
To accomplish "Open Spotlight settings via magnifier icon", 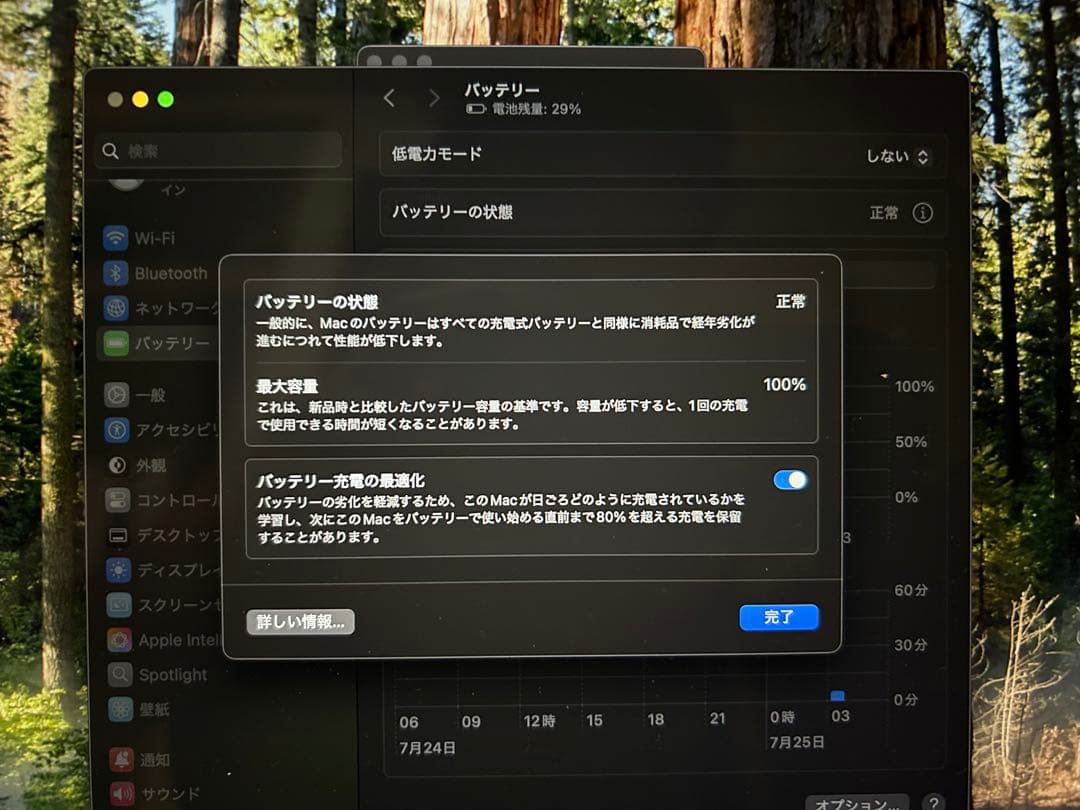I will point(120,675).
